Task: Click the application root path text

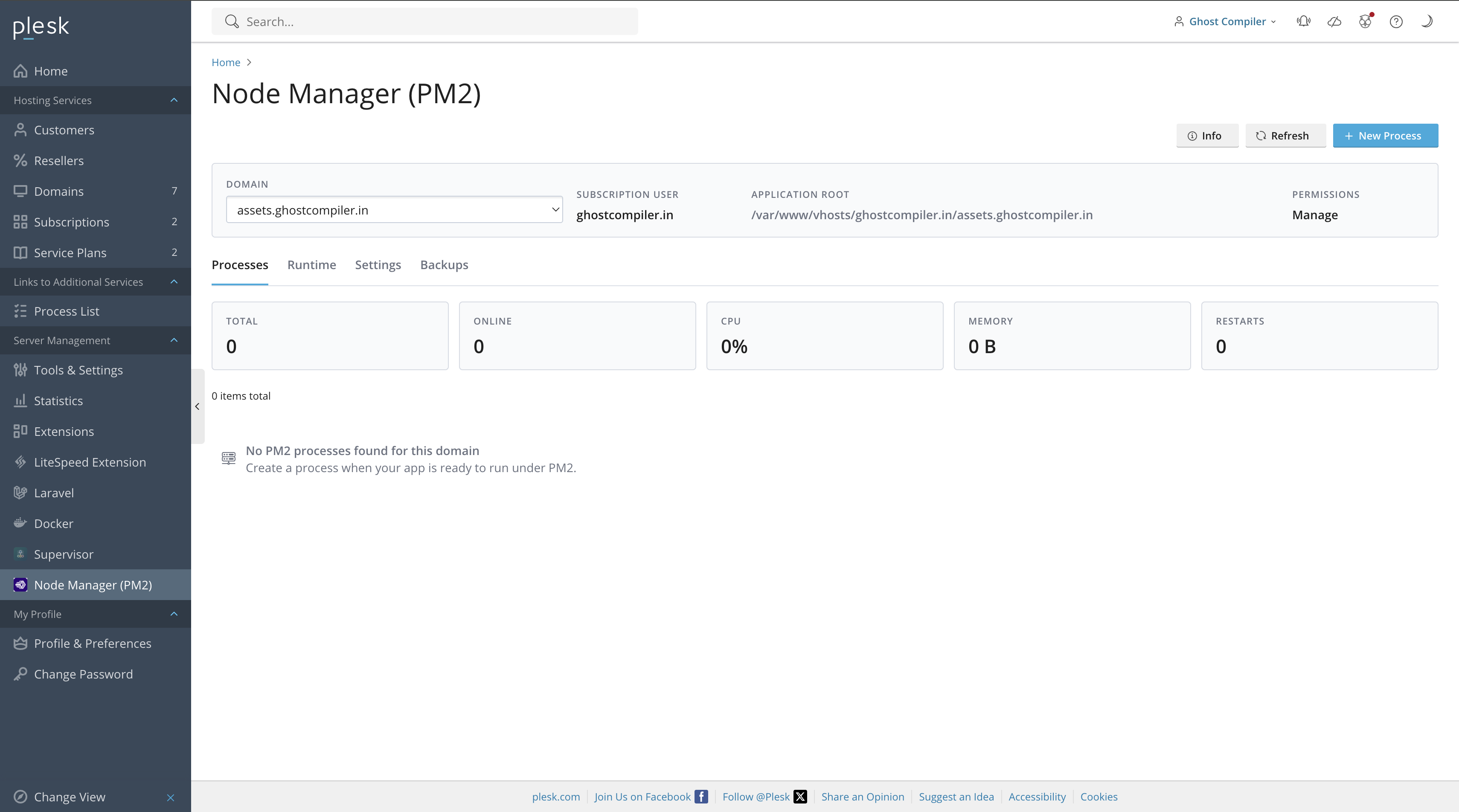Action: point(922,215)
